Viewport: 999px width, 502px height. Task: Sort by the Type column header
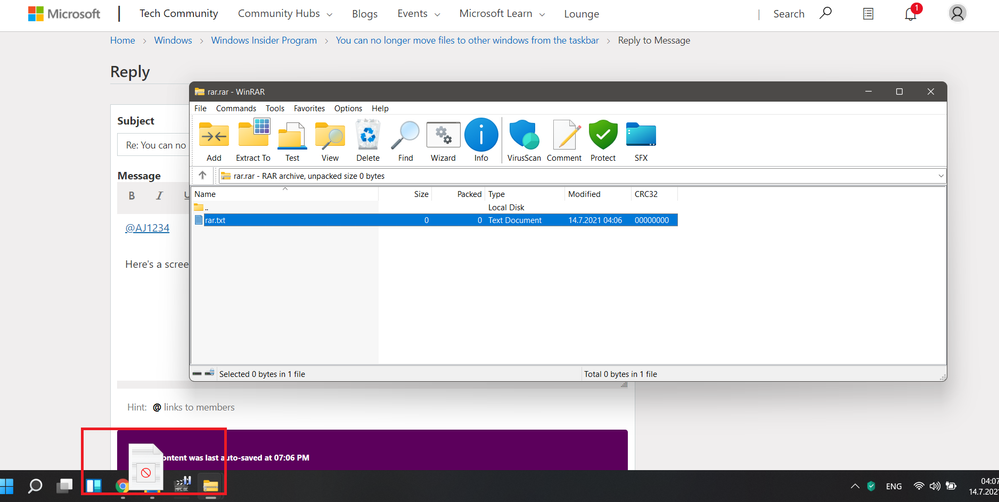coord(525,194)
